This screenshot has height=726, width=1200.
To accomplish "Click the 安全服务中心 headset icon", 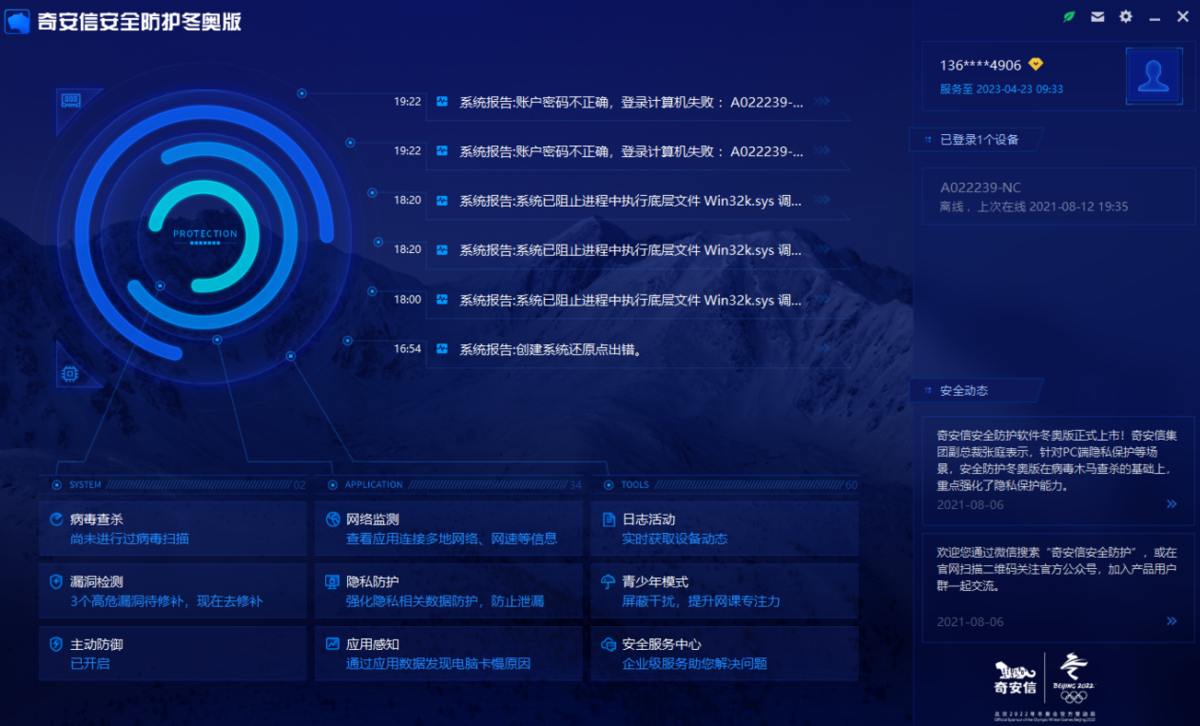I will tap(608, 644).
